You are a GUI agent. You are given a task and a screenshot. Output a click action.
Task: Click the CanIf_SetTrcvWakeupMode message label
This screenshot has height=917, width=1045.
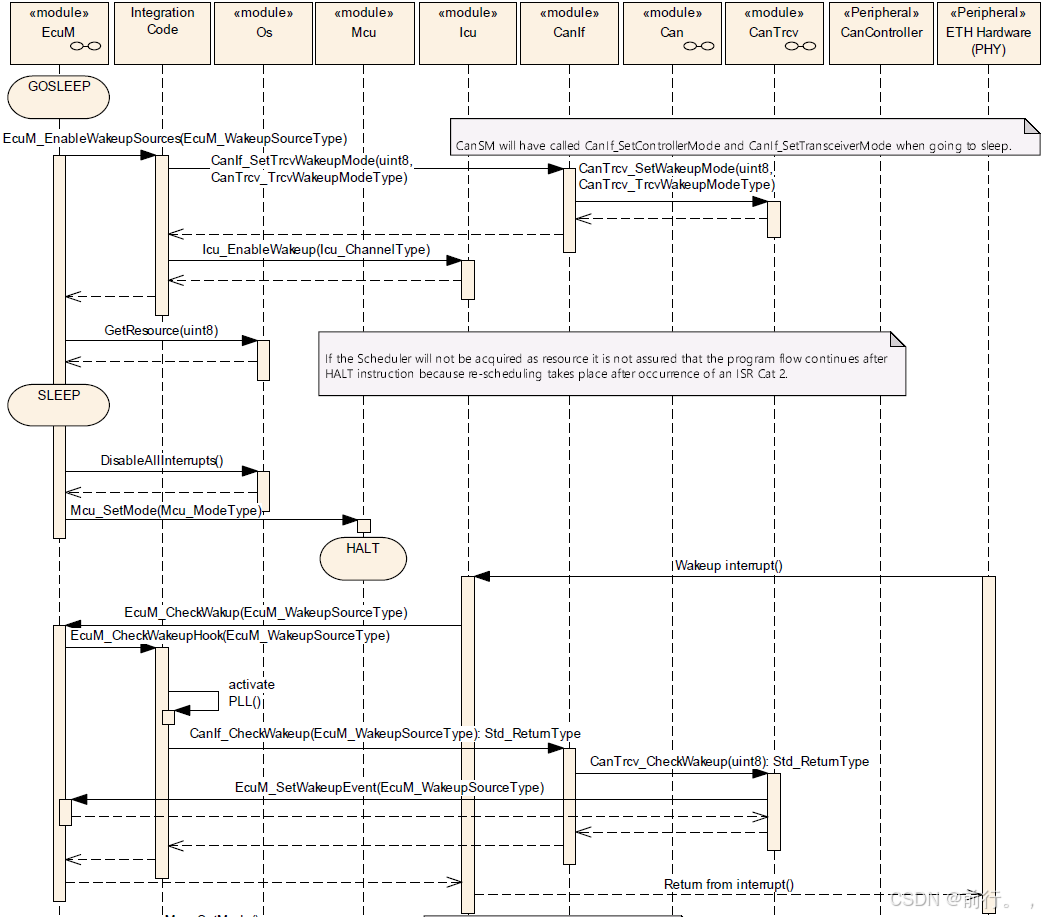(311, 169)
